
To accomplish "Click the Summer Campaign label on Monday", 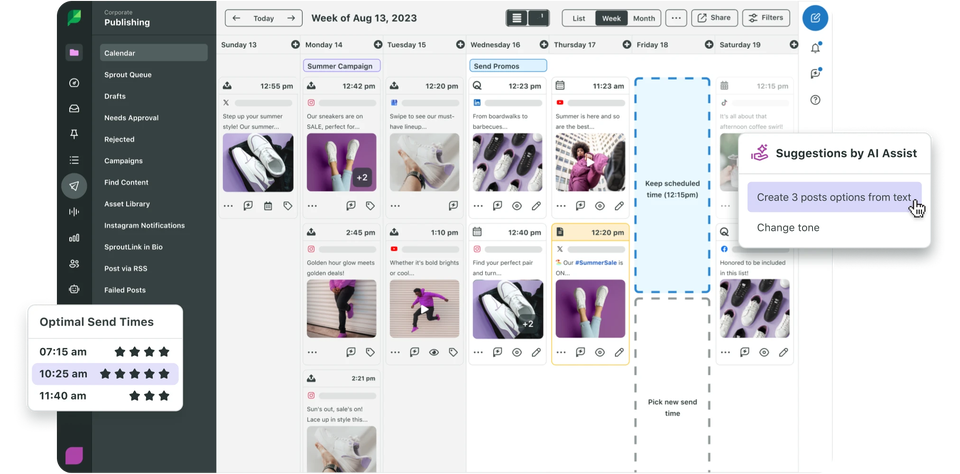I will coord(341,66).
